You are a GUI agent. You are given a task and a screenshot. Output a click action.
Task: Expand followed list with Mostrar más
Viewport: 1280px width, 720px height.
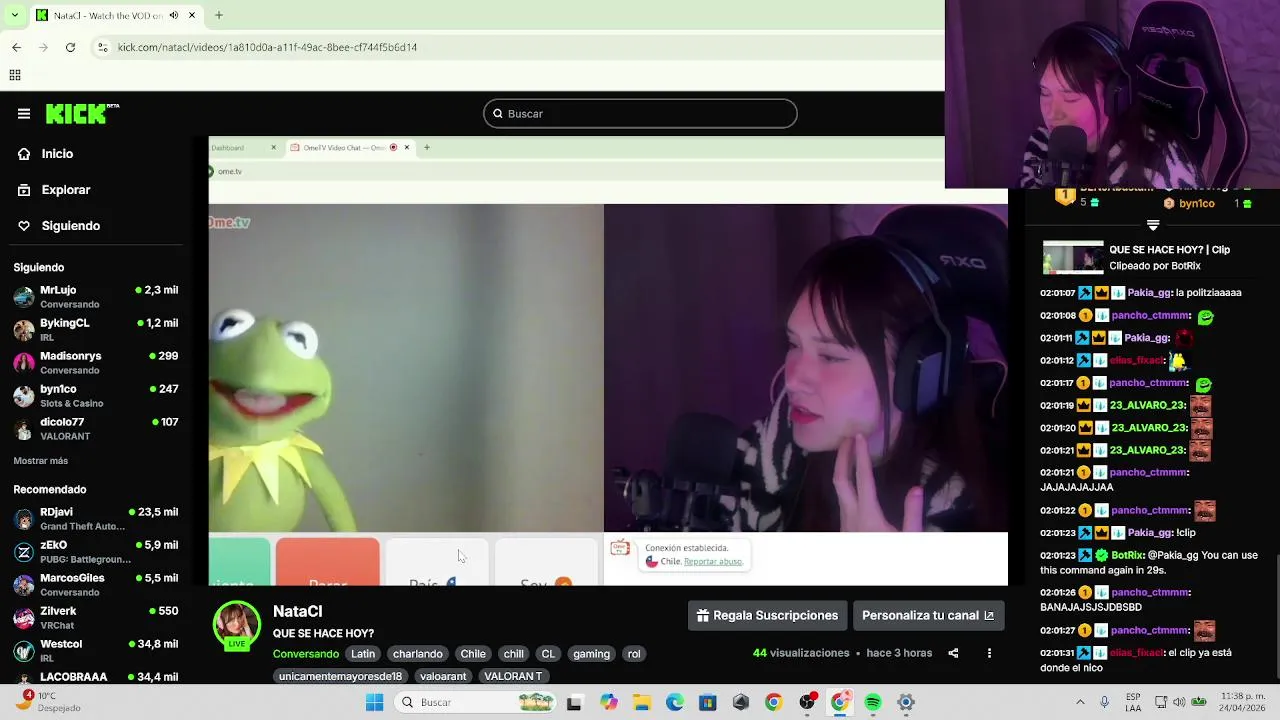coord(41,461)
